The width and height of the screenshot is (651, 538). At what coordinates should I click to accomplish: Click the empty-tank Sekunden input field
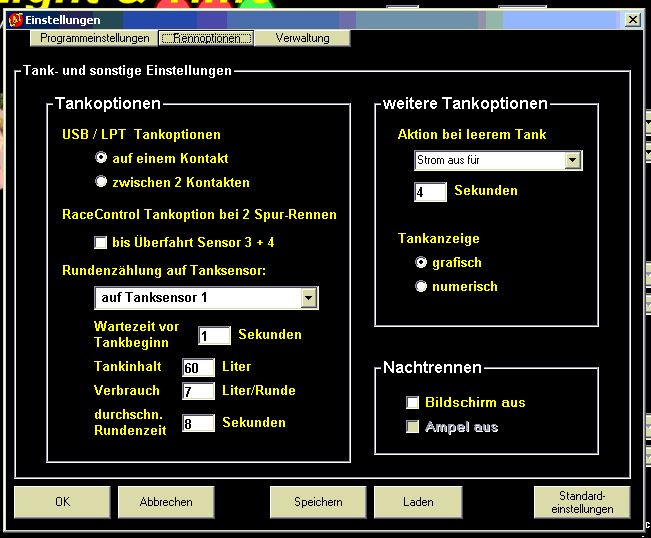(x=430, y=191)
